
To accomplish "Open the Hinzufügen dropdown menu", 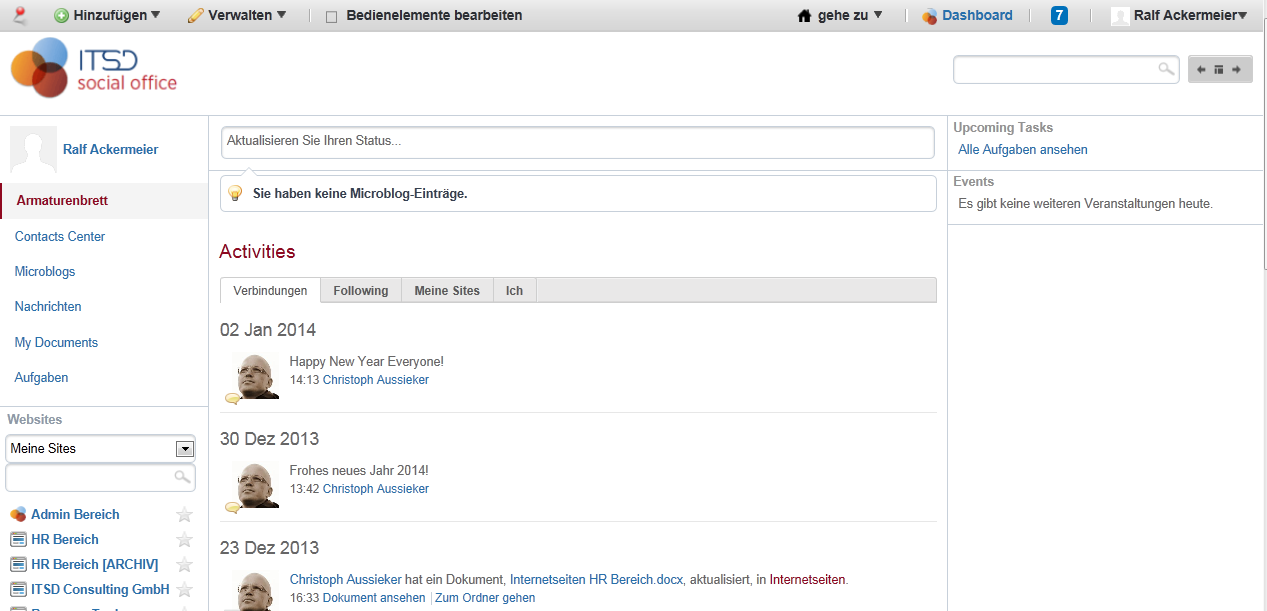I will pyautogui.click(x=107, y=15).
